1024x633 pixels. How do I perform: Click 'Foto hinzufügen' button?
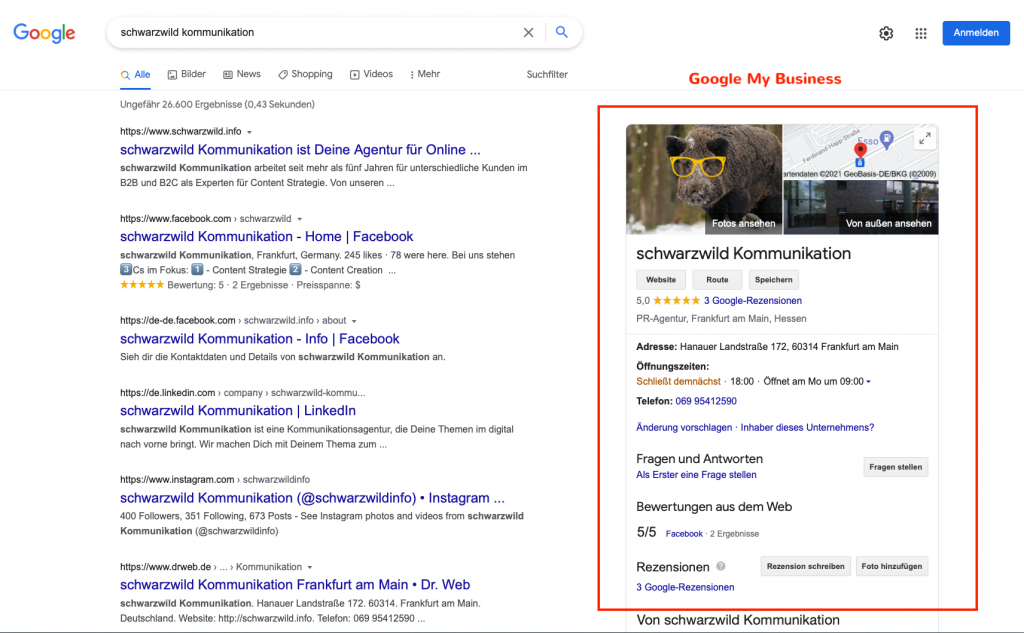[x=891, y=566]
